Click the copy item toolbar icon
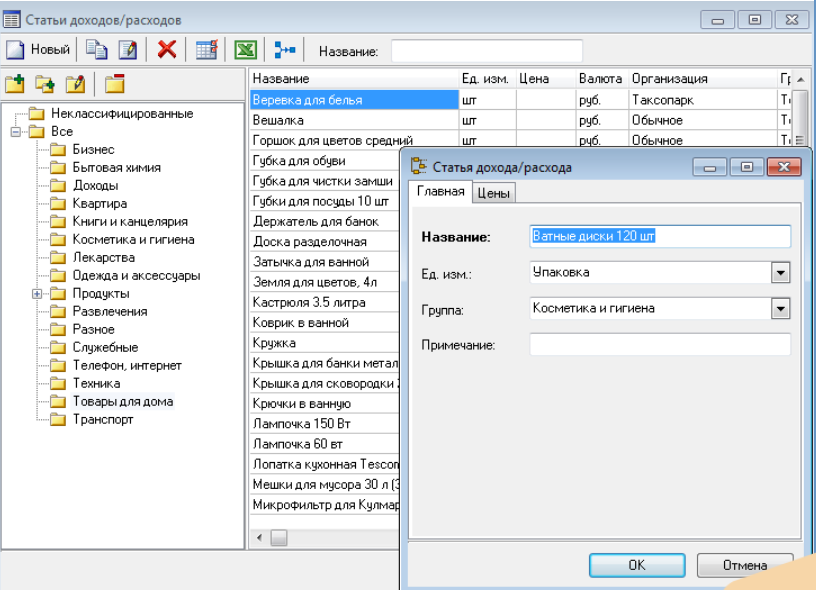This screenshot has height=590, width=816. point(96,50)
